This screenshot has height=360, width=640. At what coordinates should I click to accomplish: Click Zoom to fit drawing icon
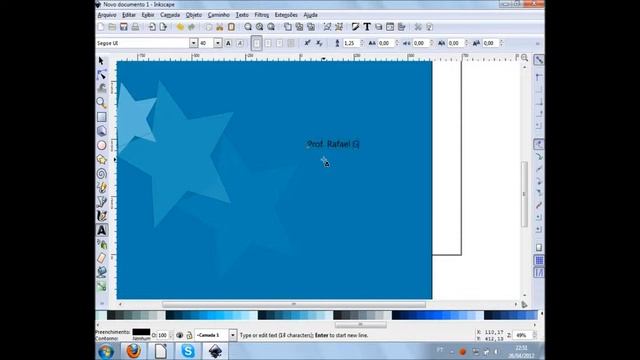(260, 27)
